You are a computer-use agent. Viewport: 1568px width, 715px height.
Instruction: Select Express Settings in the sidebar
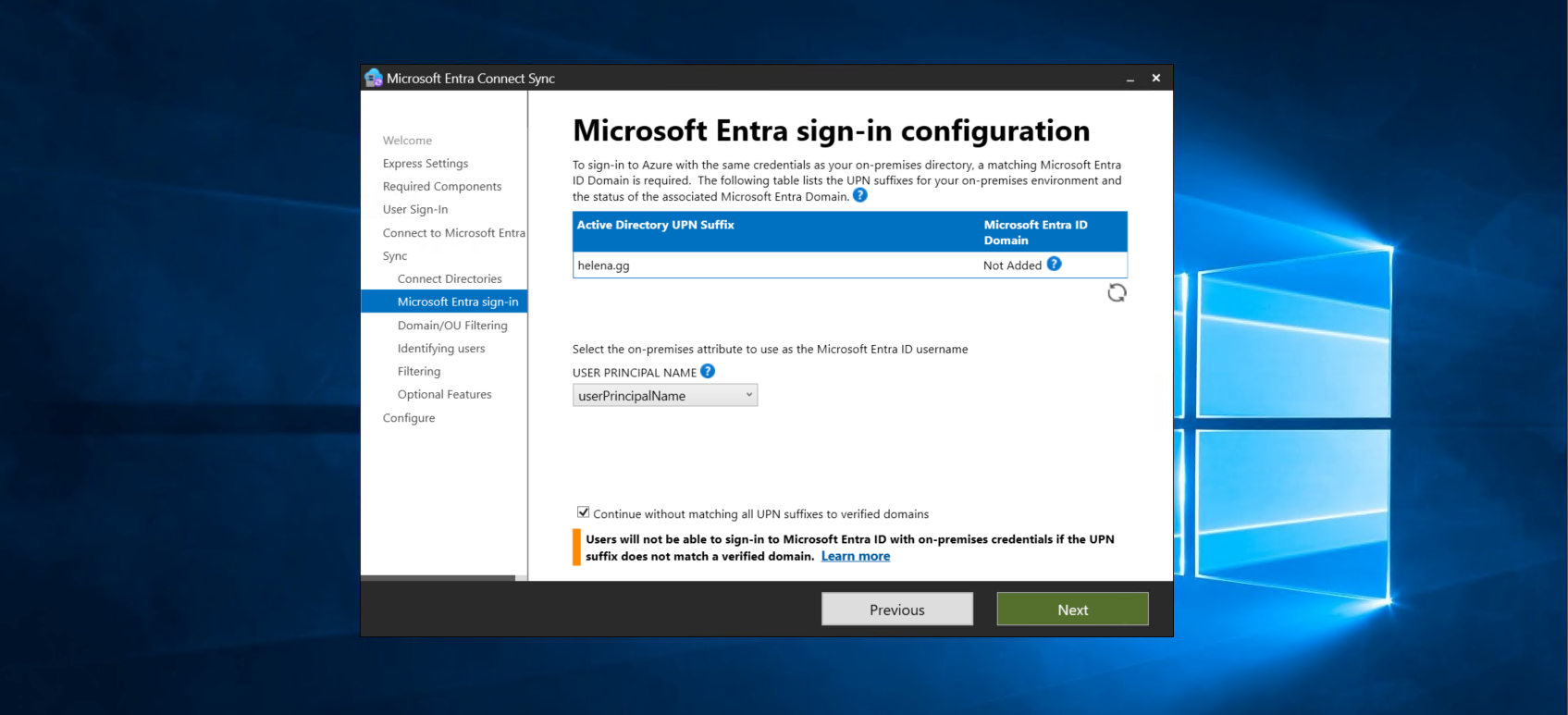pos(426,164)
